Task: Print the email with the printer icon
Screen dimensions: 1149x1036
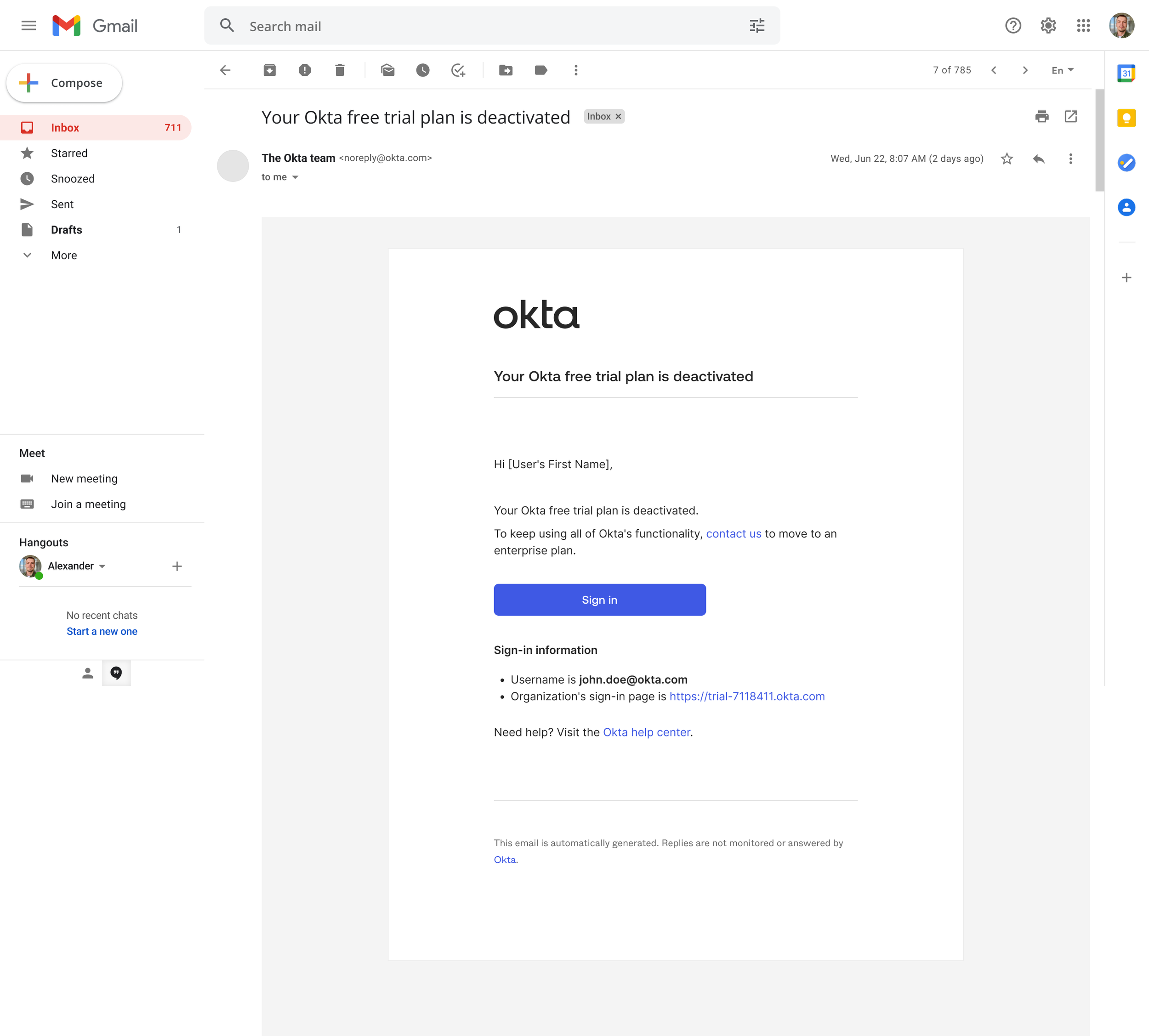Action: pyautogui.click(x=1041, y=117)
